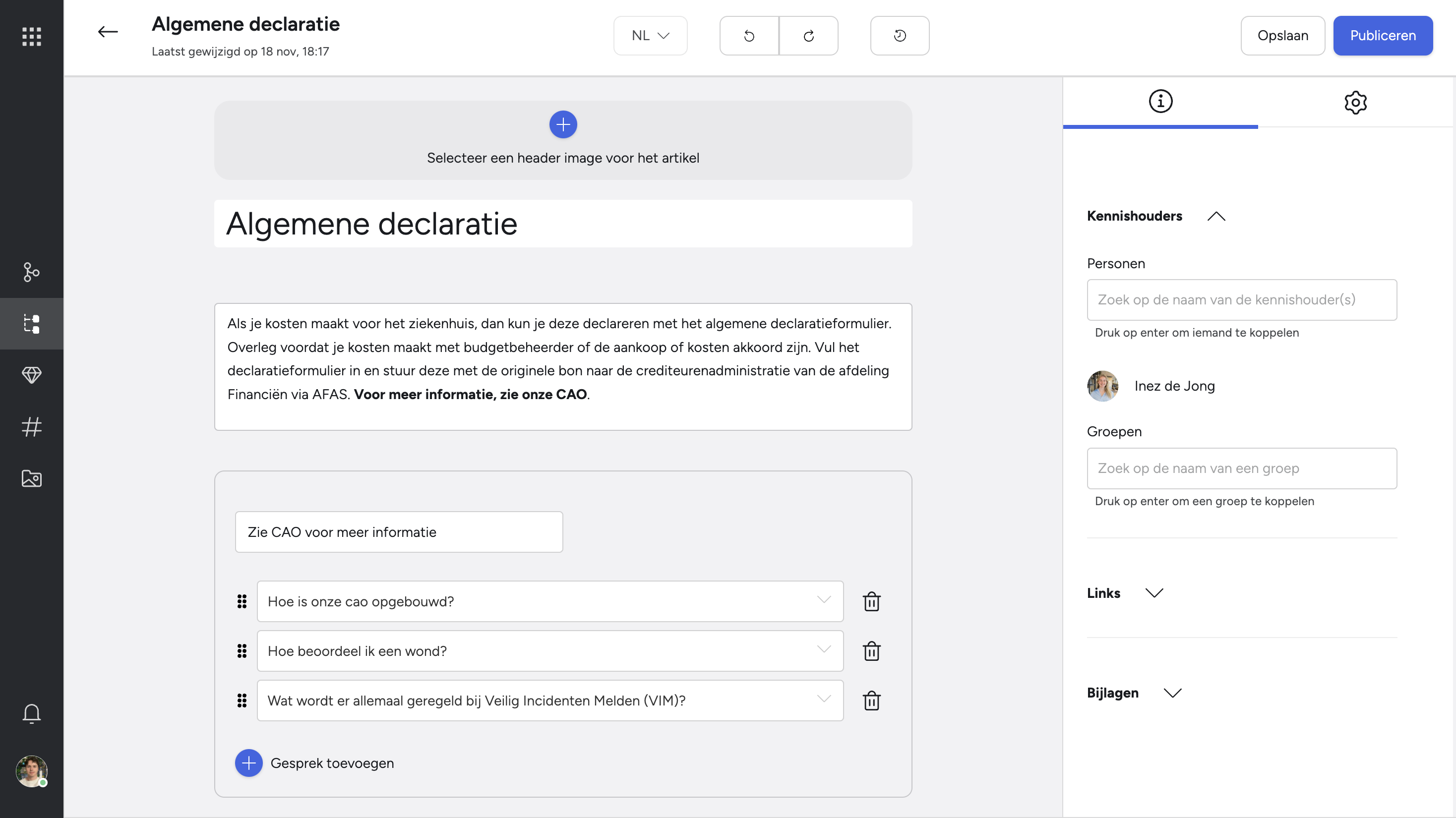Delete 'Hoe is onze cao opgebouwd?' row
This screenshot has width=1456, height=818.
point(871,602)
